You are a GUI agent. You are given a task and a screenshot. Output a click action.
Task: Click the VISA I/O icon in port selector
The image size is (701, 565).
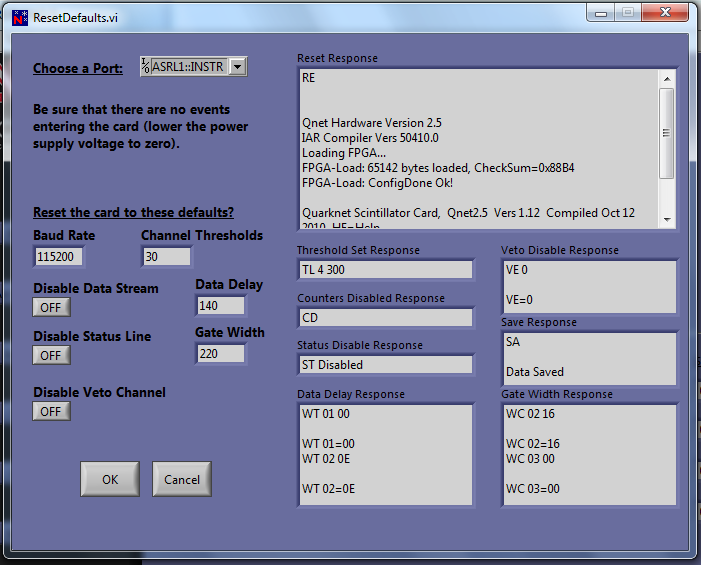tap(146, 67)
